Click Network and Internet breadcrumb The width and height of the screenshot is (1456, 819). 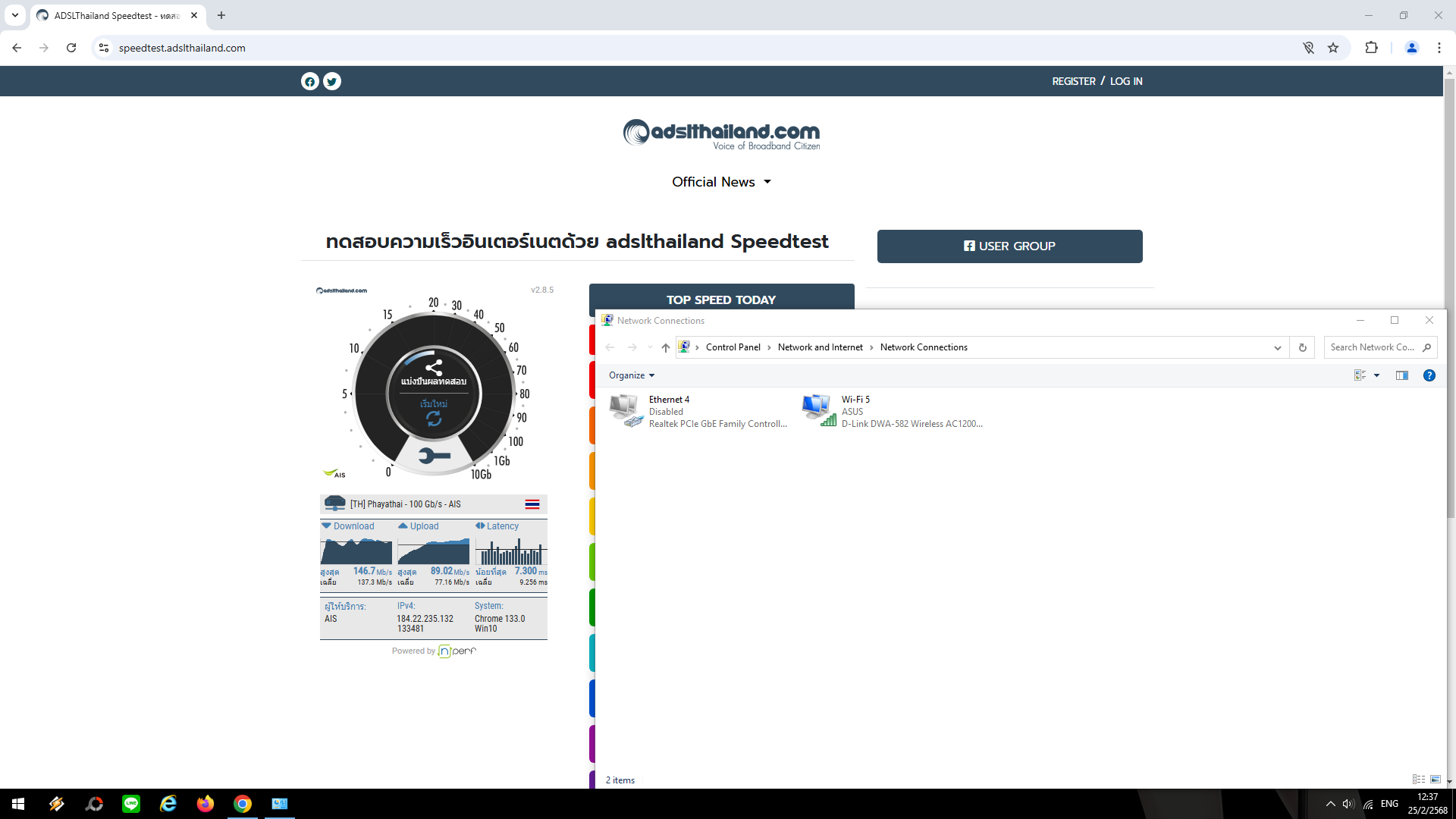pos(820,347)
